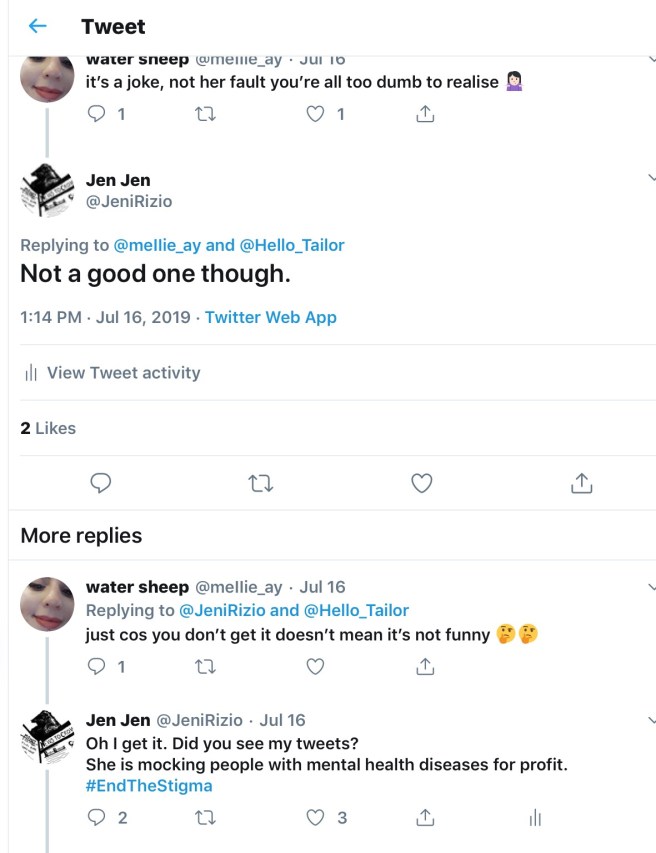656x853 pixels.
Task: Share the "Not a good one though" tweet
Action: [x=582, y=484]
